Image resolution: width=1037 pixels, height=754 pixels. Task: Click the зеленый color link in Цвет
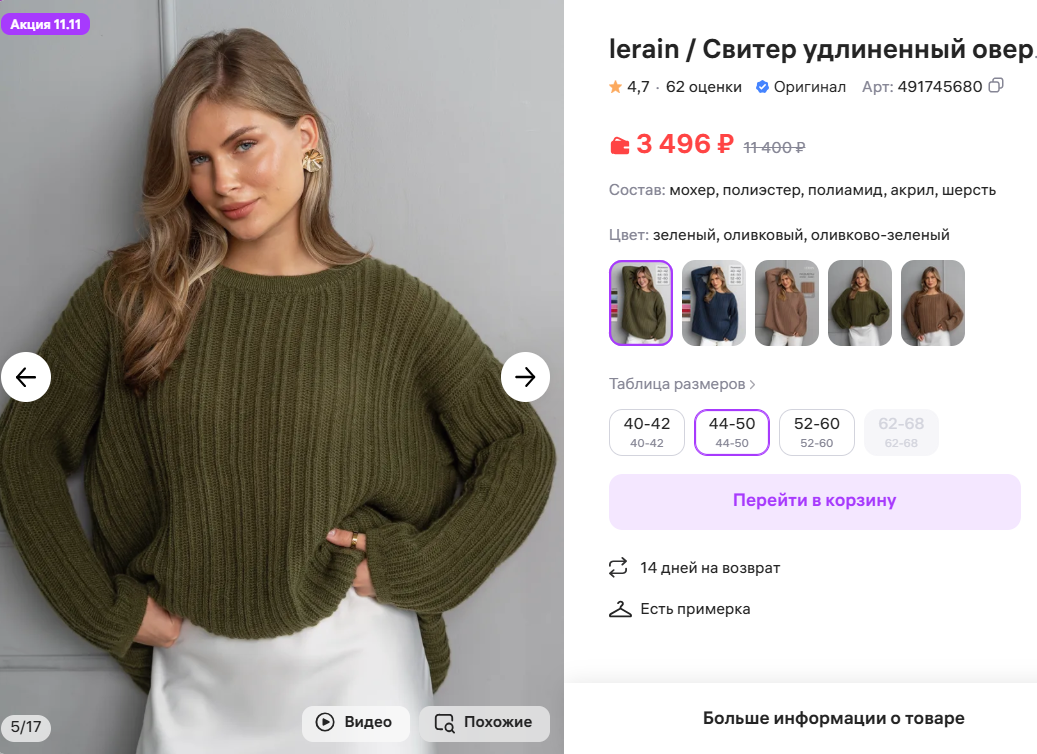click(x=682, y=234)
